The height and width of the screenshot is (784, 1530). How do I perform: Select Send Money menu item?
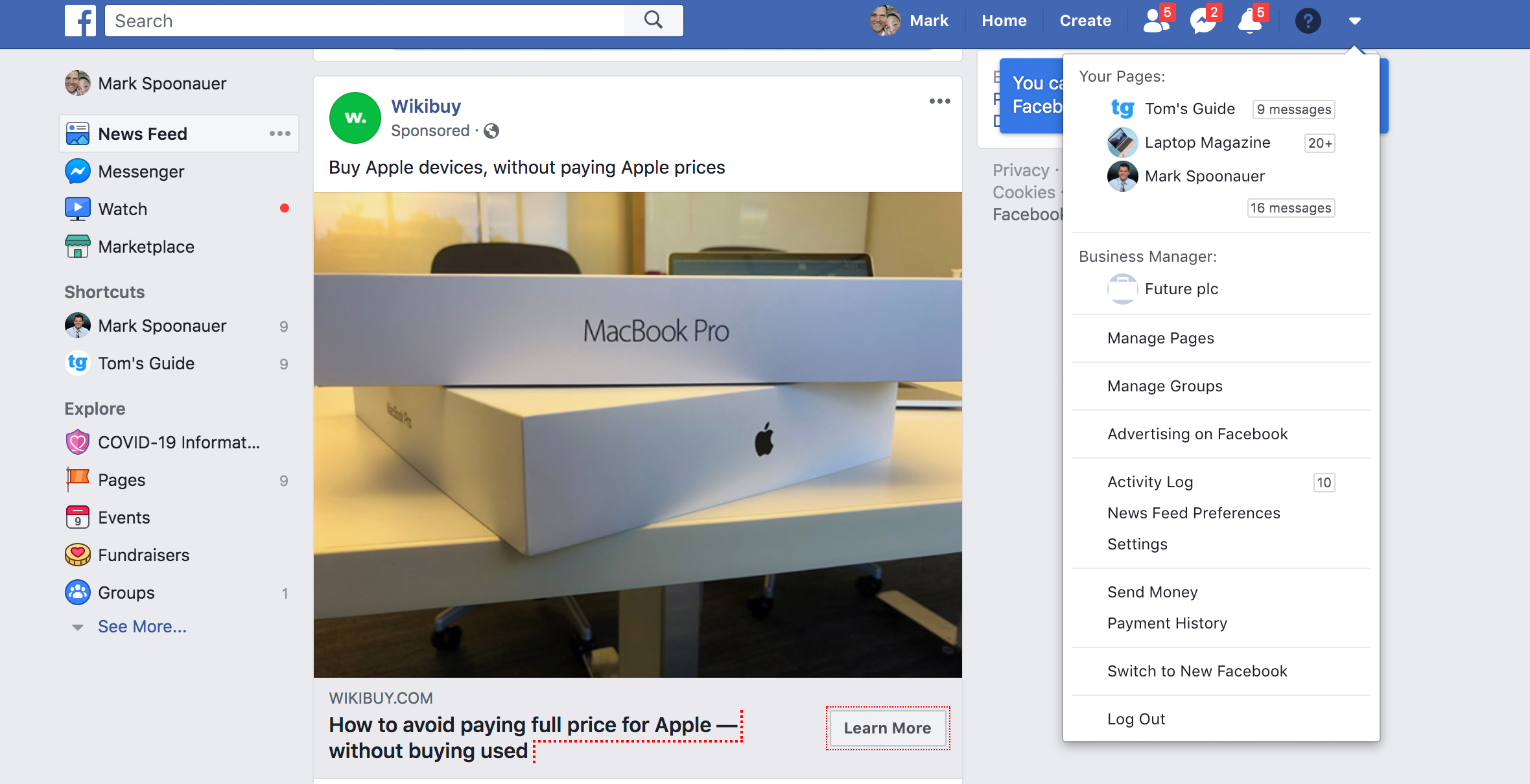pos(1152,592)
